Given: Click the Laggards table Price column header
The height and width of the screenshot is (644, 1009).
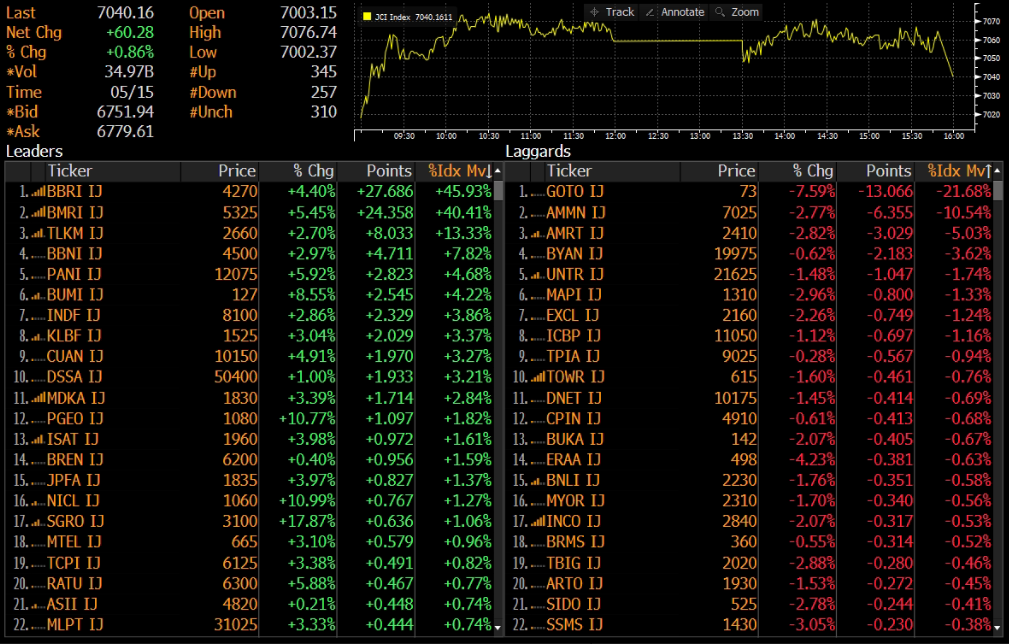Looking at the screenshot, I should (736, 171).
